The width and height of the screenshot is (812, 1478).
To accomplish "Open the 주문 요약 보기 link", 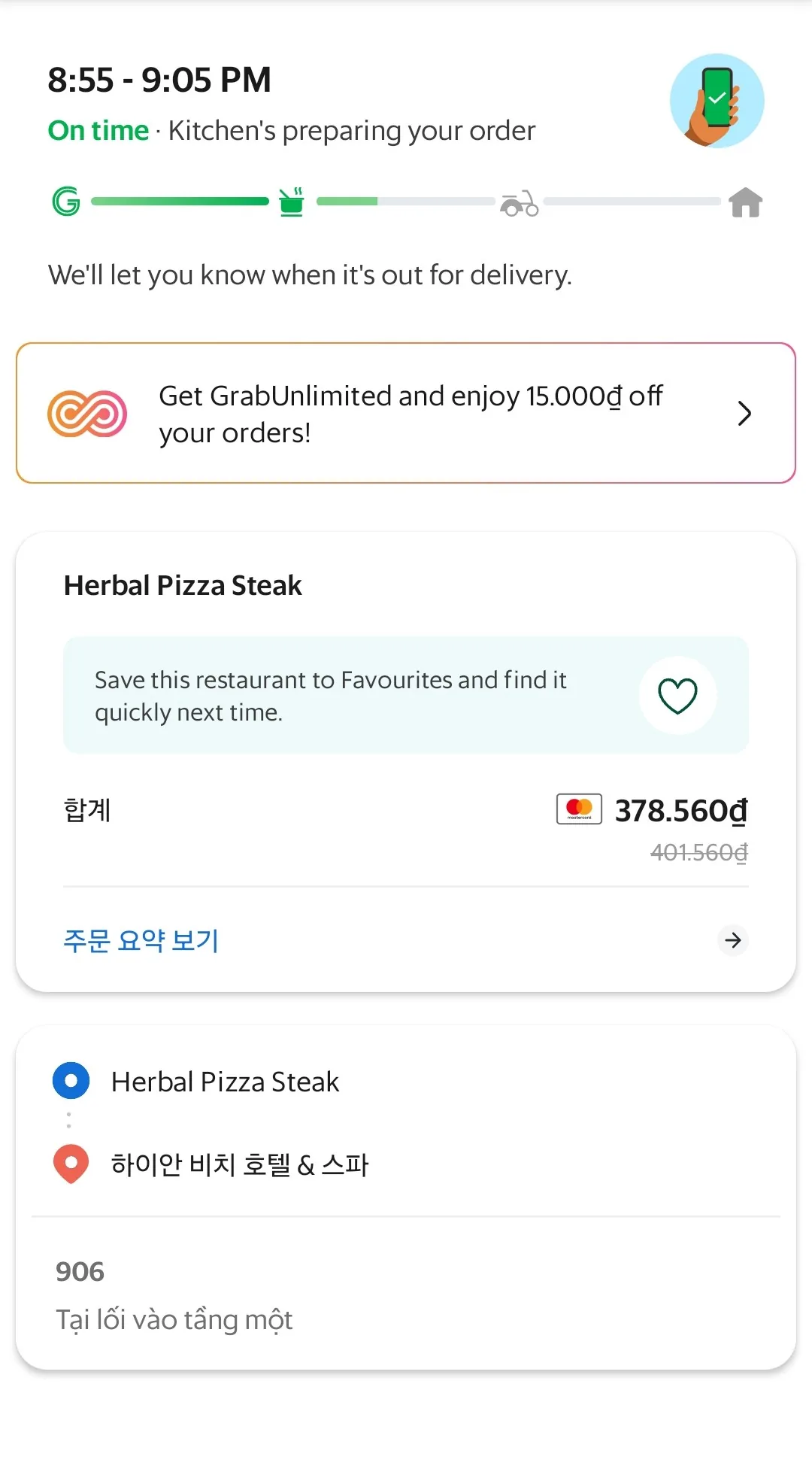I will click(141, 940).
